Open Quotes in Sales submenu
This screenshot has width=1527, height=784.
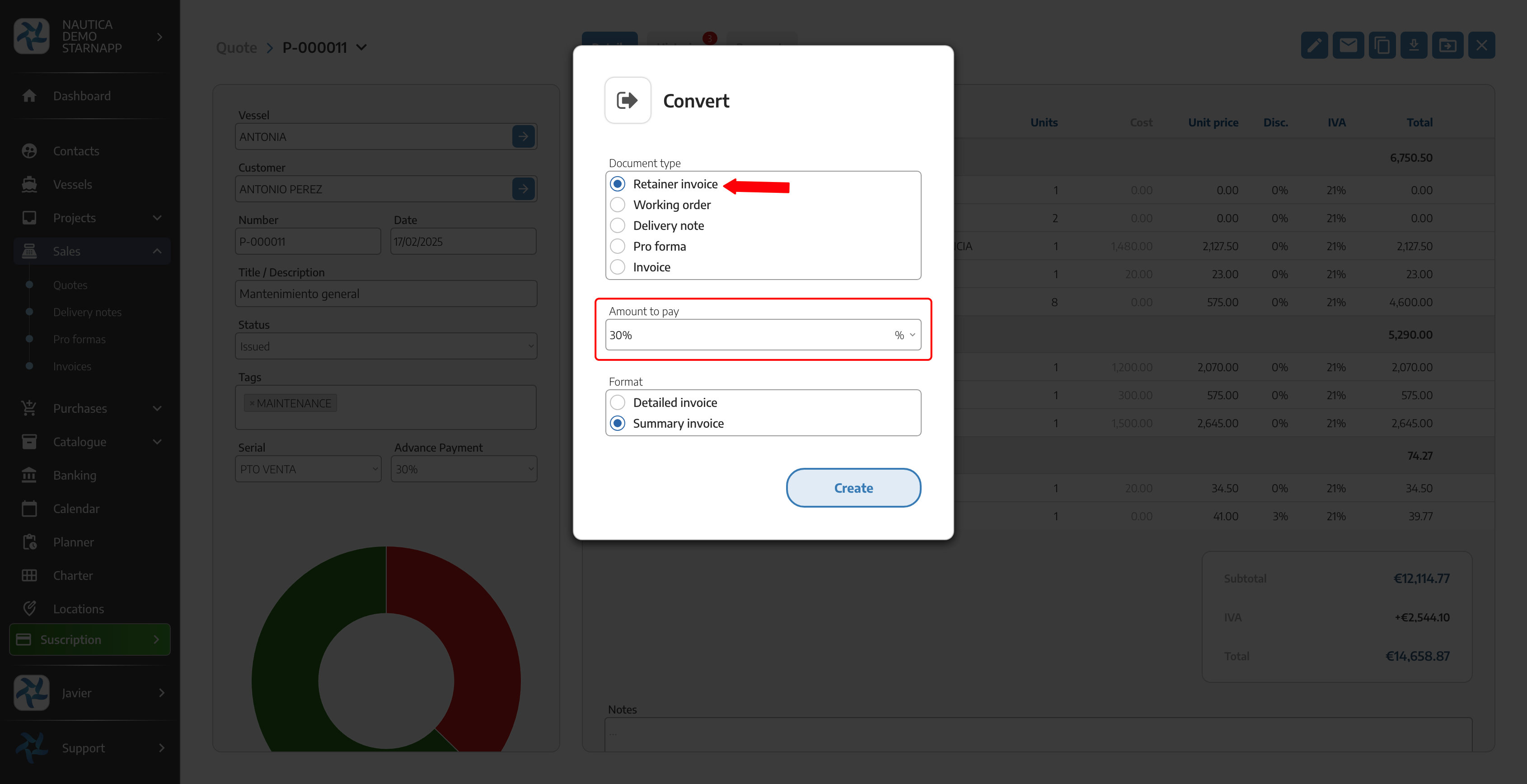tap(70, 285)
